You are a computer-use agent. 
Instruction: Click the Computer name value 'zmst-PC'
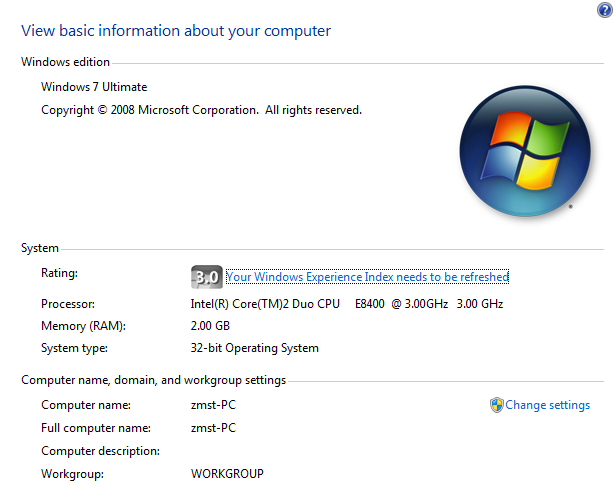[x=213, y=405]
